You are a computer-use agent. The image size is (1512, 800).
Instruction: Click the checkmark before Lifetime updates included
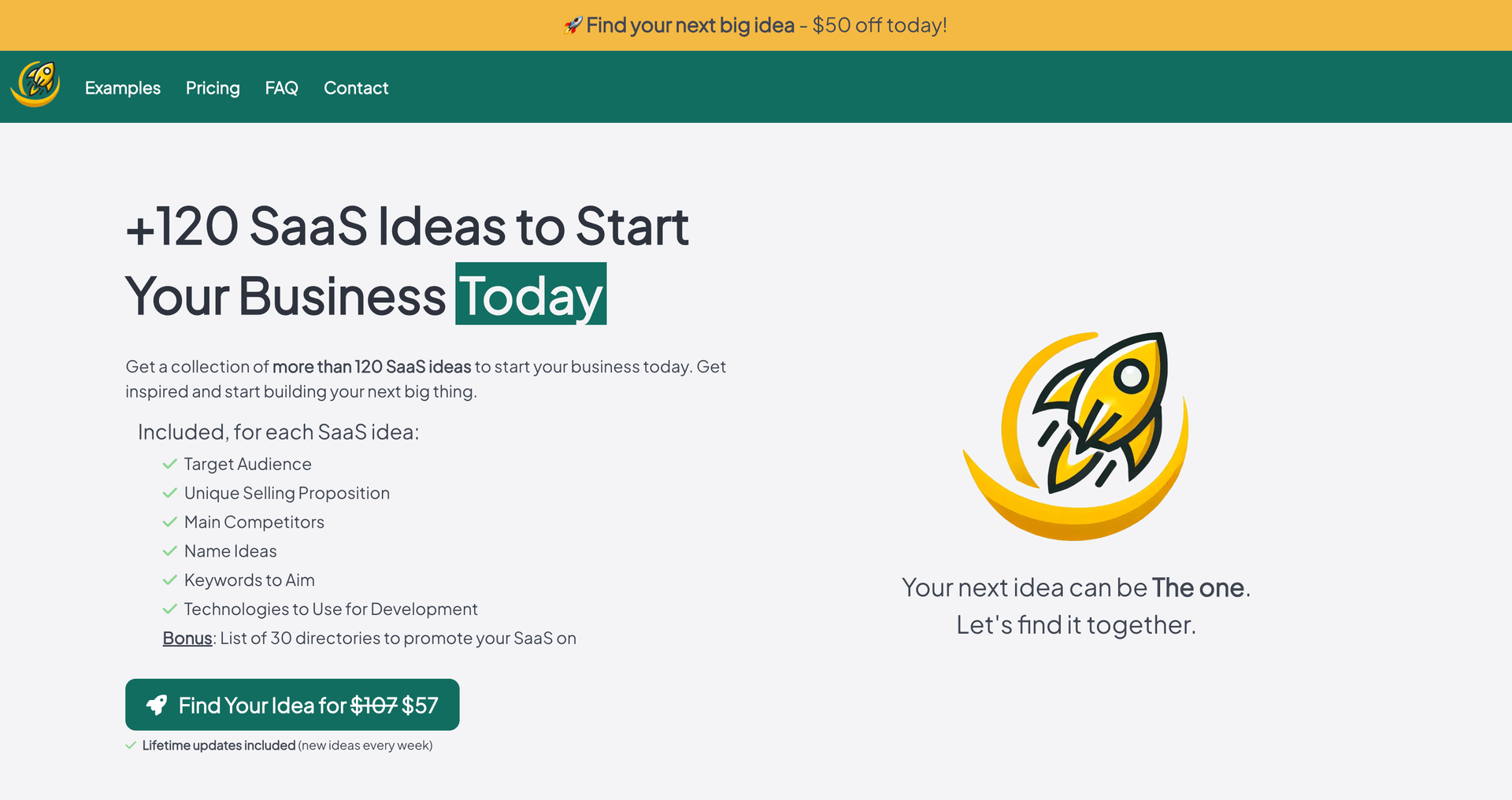point(131,746)
